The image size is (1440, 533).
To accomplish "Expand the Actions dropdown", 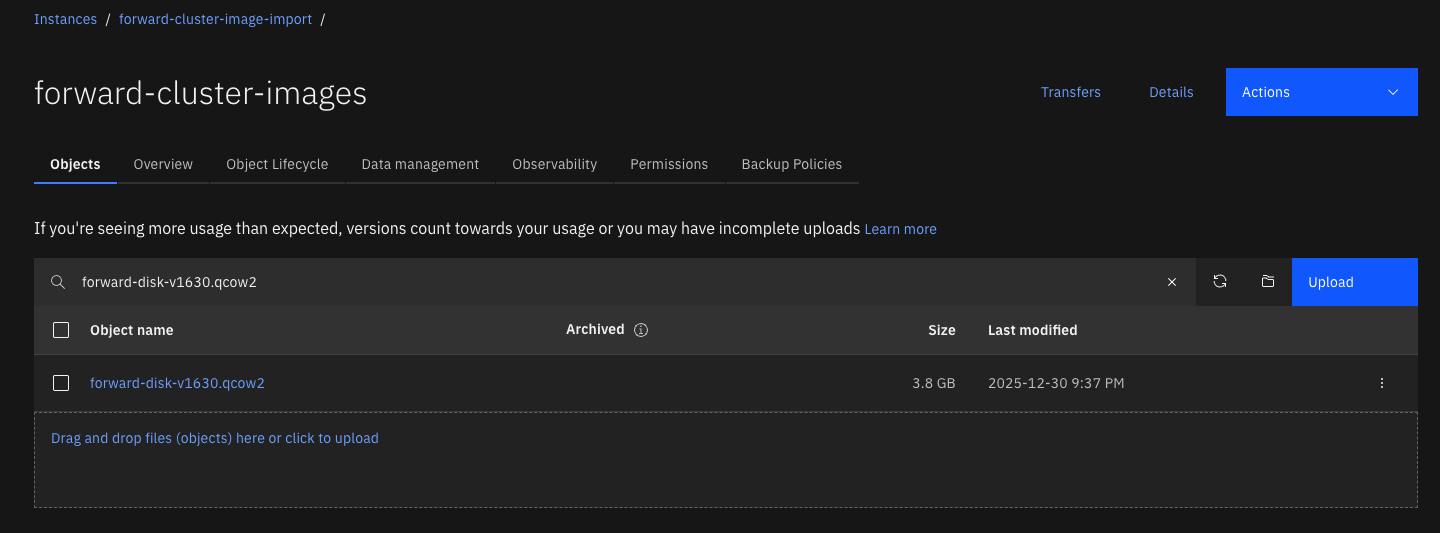I will pos(1321,92).
